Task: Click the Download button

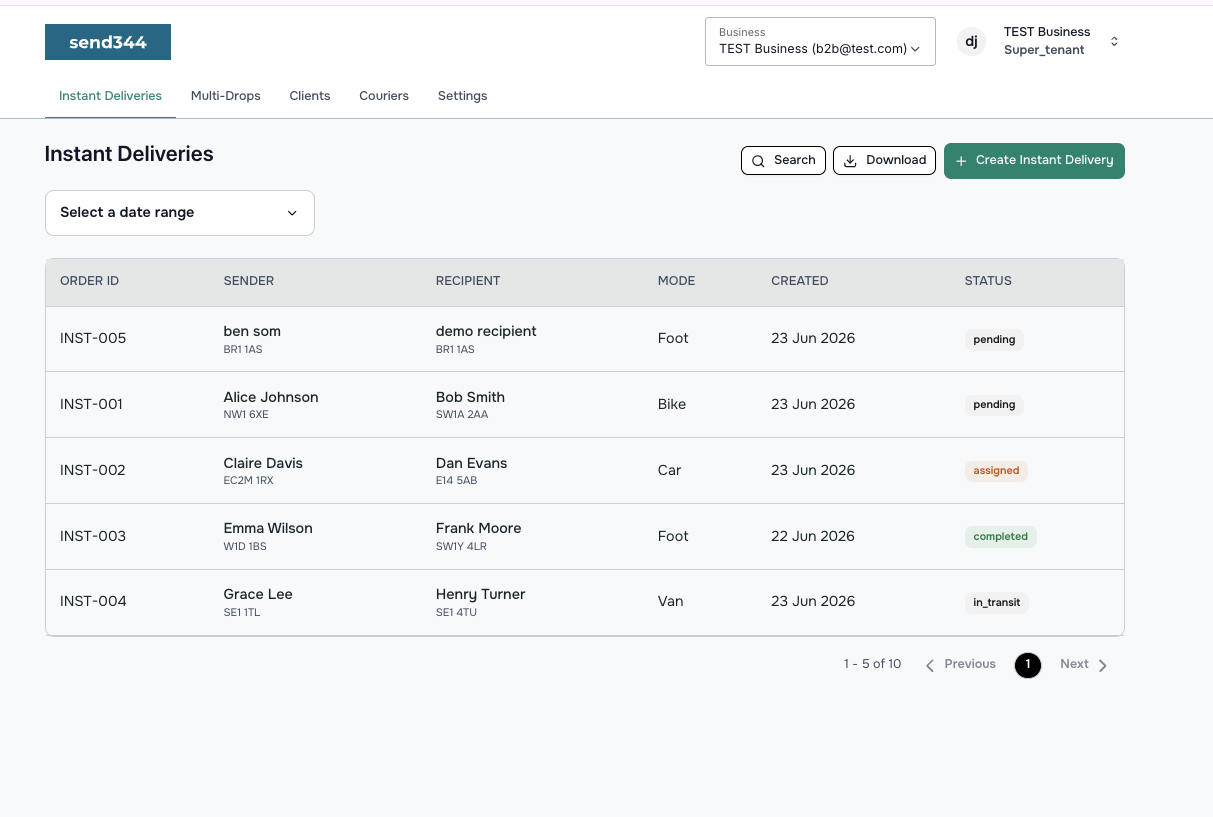Action: [885, 160]
